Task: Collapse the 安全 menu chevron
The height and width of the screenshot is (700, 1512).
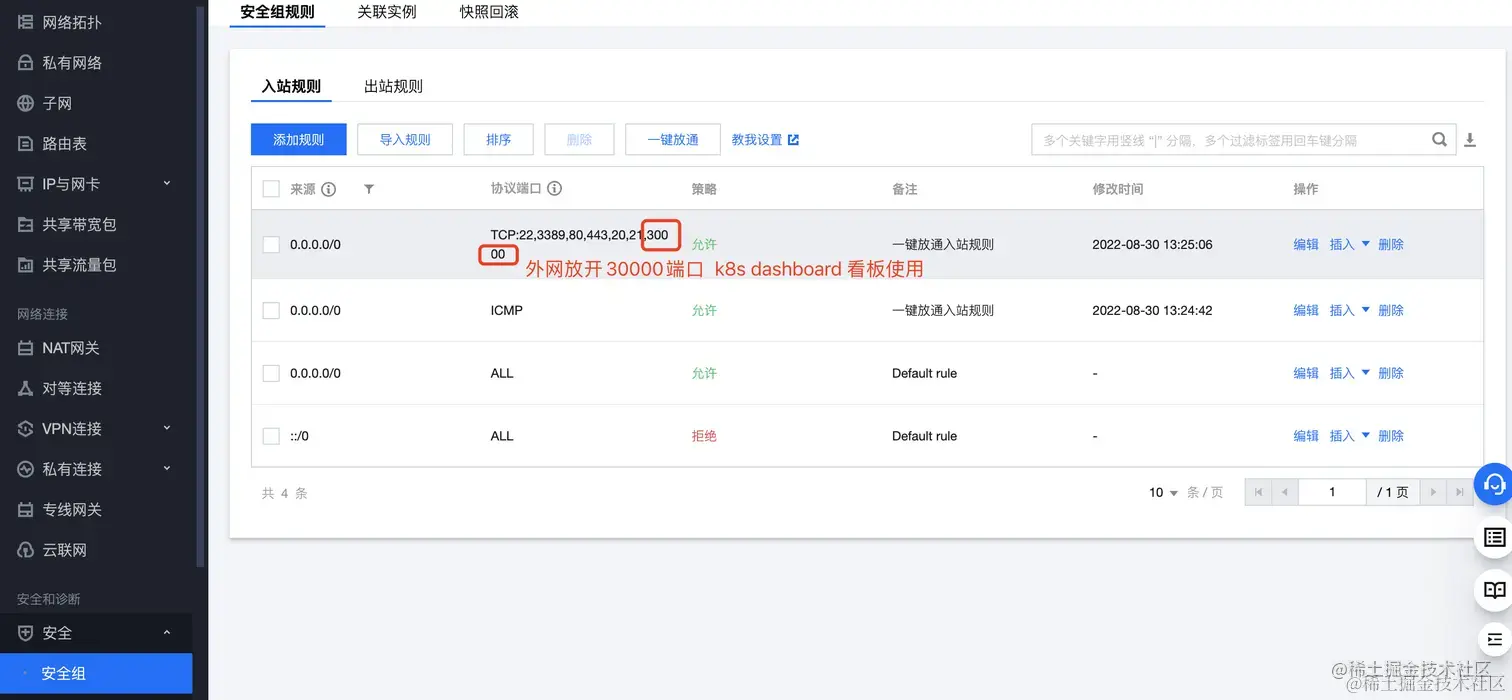Action: point(167,632)
